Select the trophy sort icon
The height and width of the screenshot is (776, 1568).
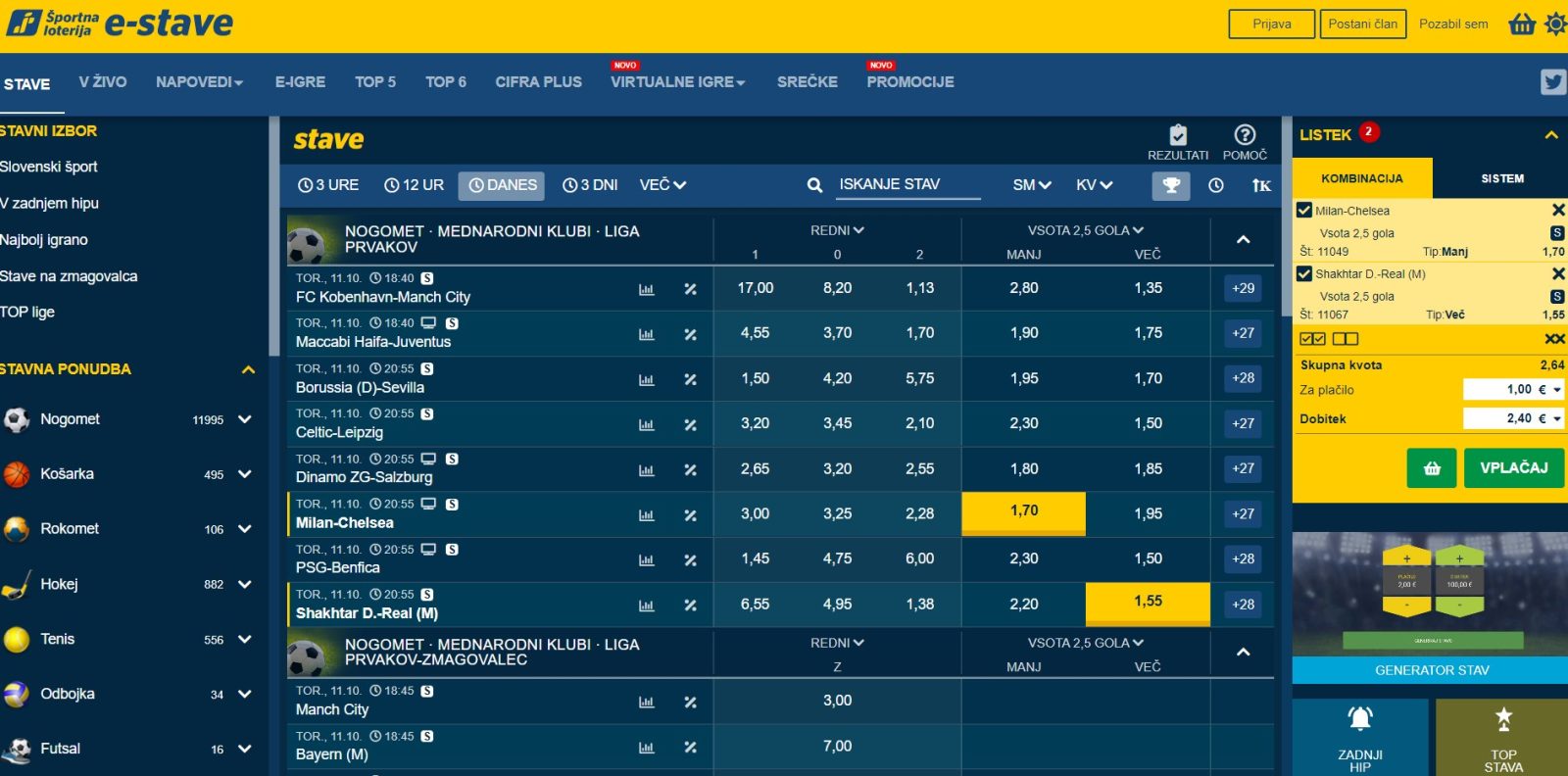click(1171, 185)
